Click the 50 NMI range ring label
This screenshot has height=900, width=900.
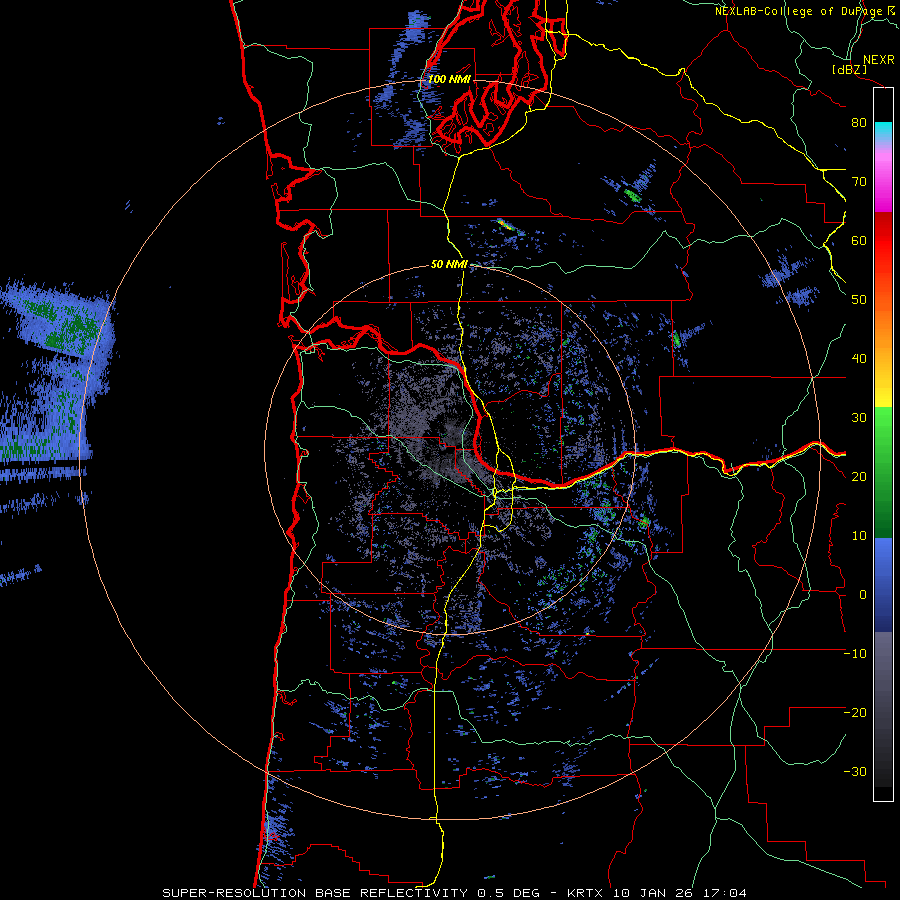449,265
